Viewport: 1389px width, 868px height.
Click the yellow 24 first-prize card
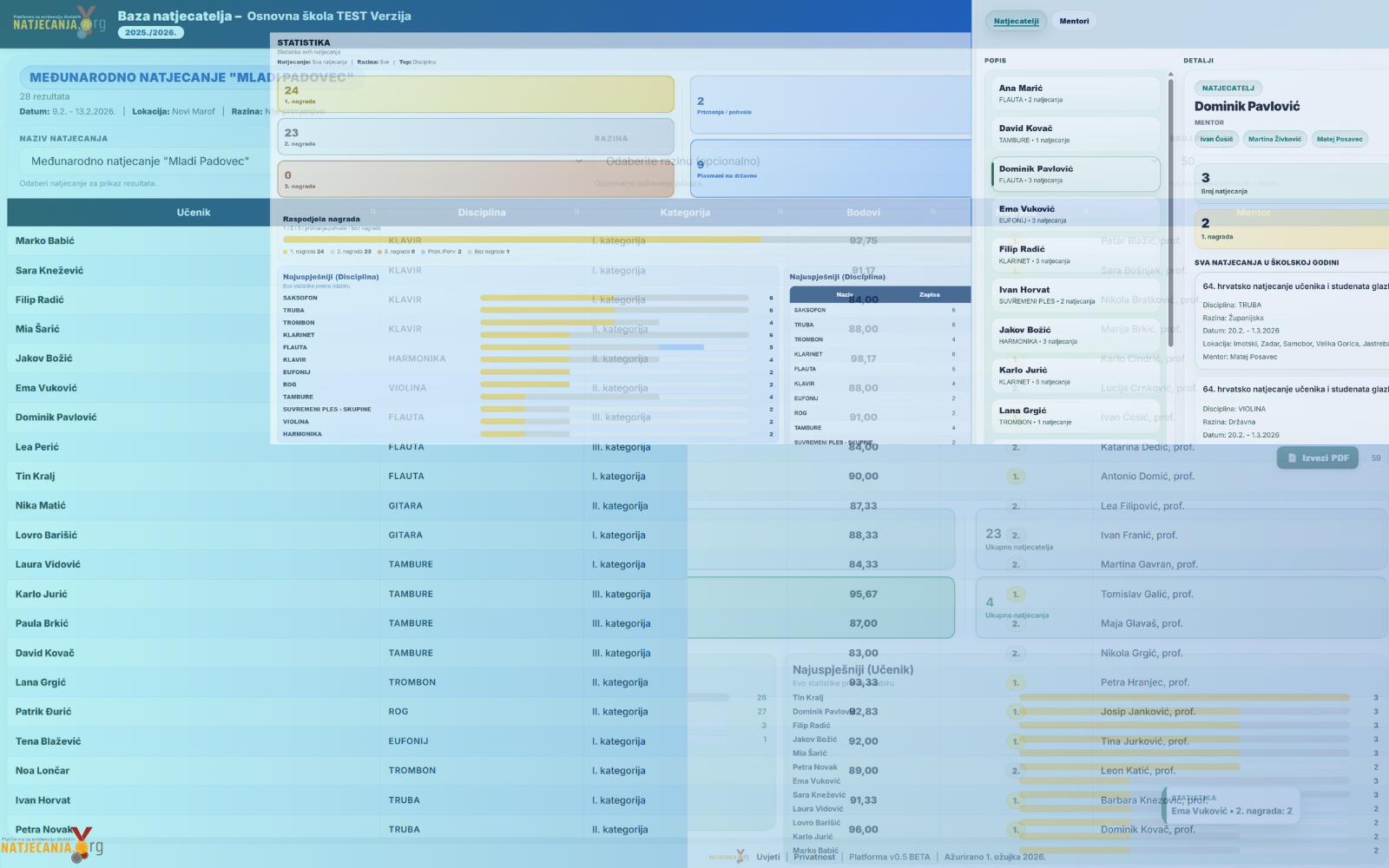coord(476,94)
